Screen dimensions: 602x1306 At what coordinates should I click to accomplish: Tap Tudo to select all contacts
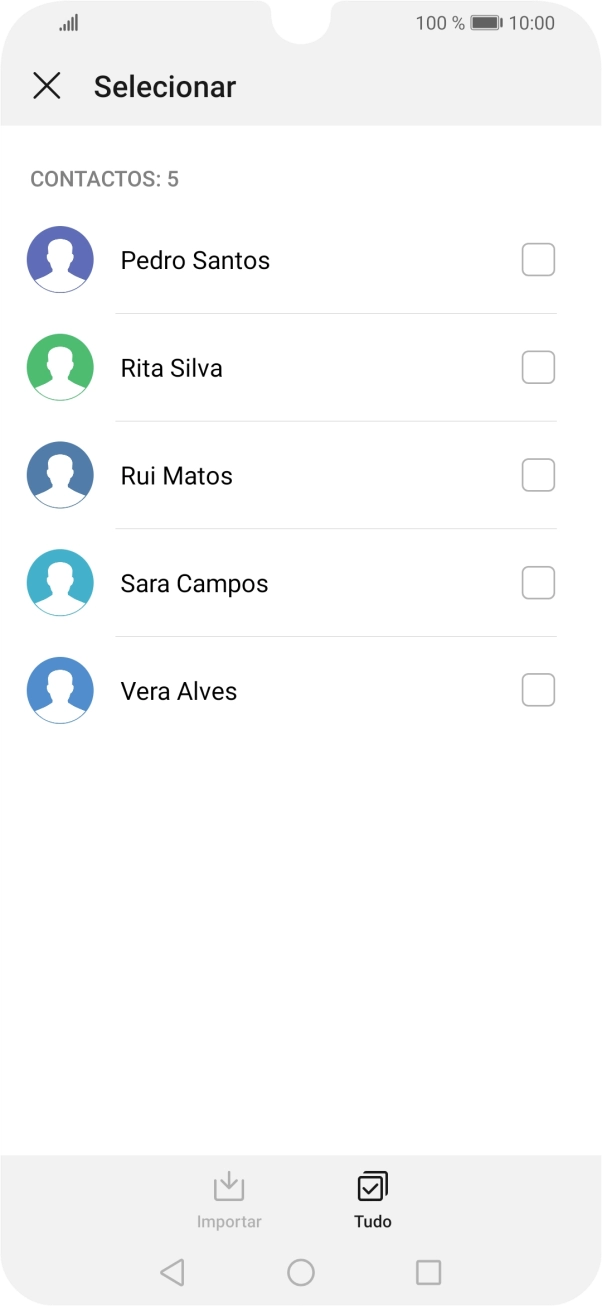[x=371, y=1197]
